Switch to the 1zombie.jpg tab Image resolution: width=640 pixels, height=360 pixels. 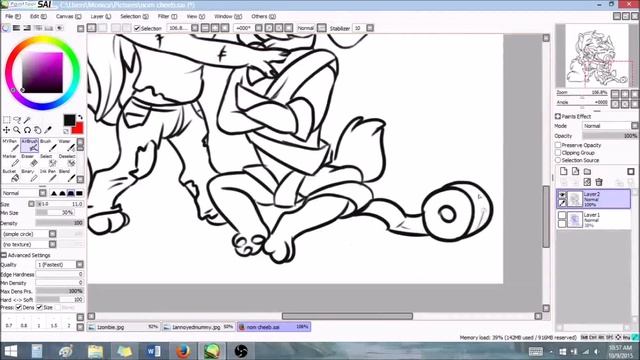coord(124,327)
